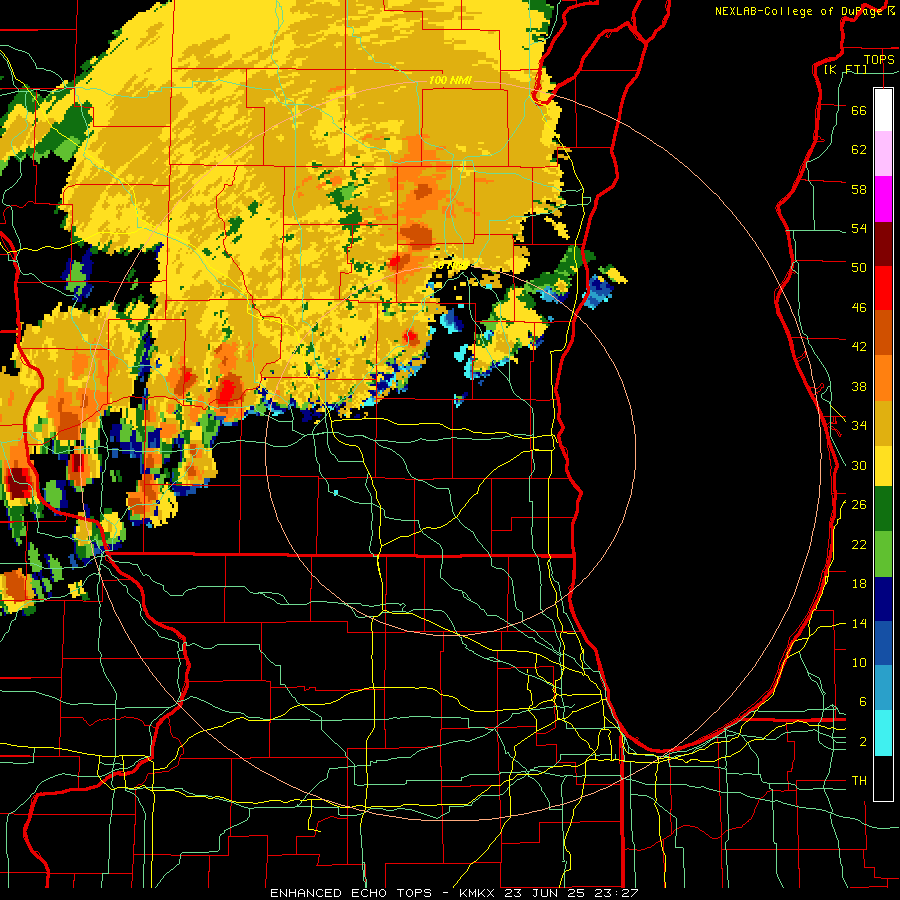Click the TH label on the legend
The height and width of the screenshot is (900, 900).
pyautogui.click(x=859, y=781)
